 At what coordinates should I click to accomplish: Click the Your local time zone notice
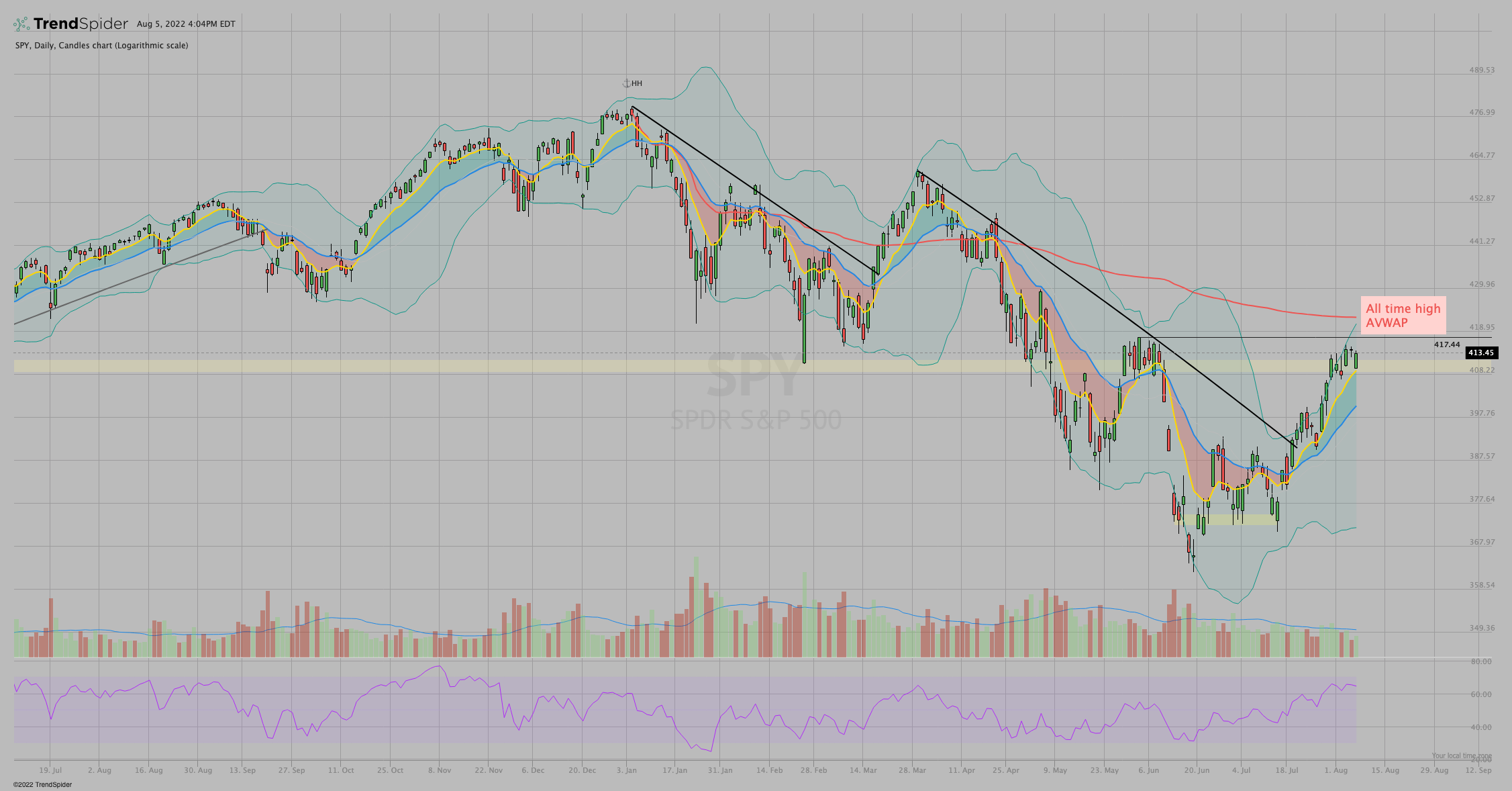1461,755
